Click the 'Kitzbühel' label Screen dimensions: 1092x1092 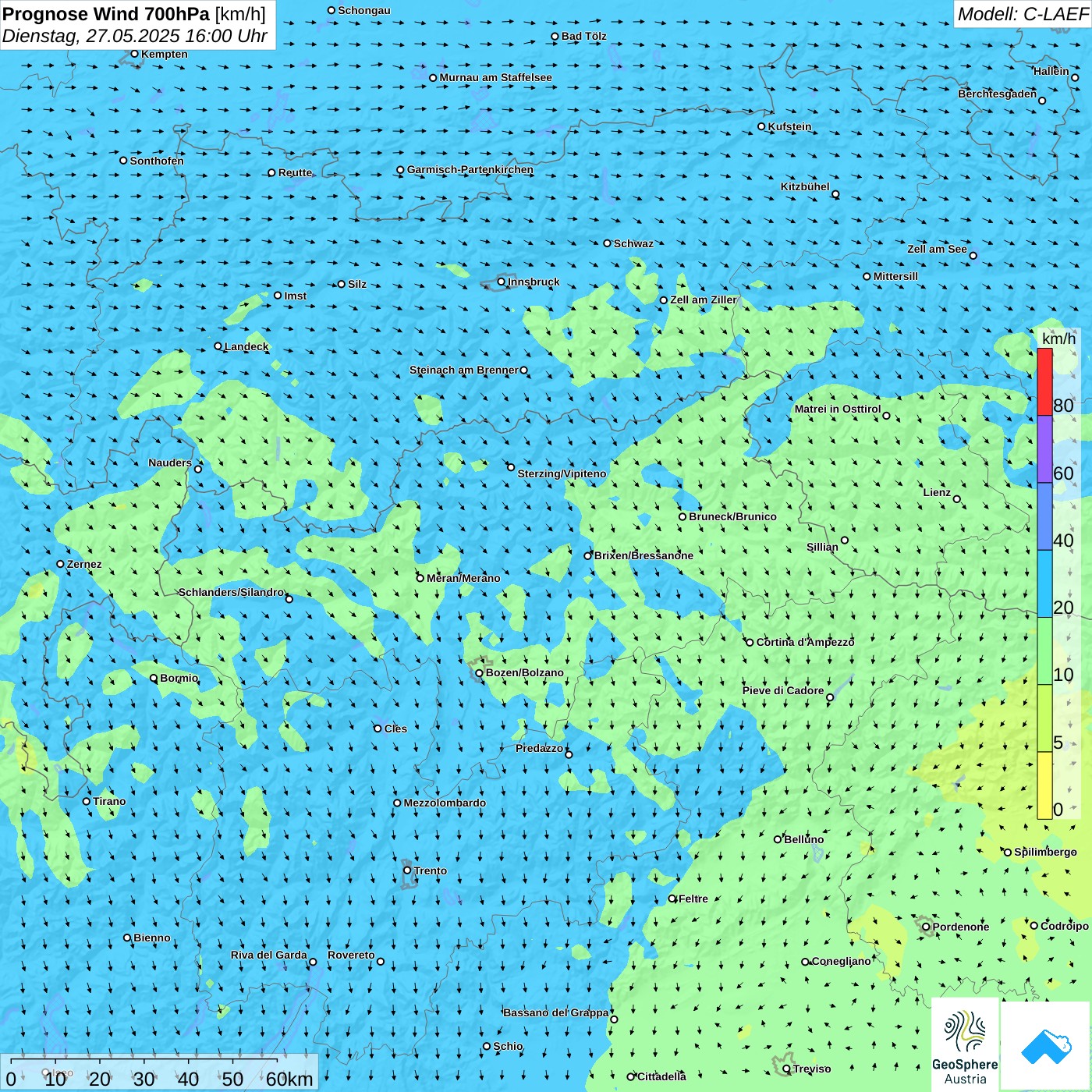coord(805,186)
